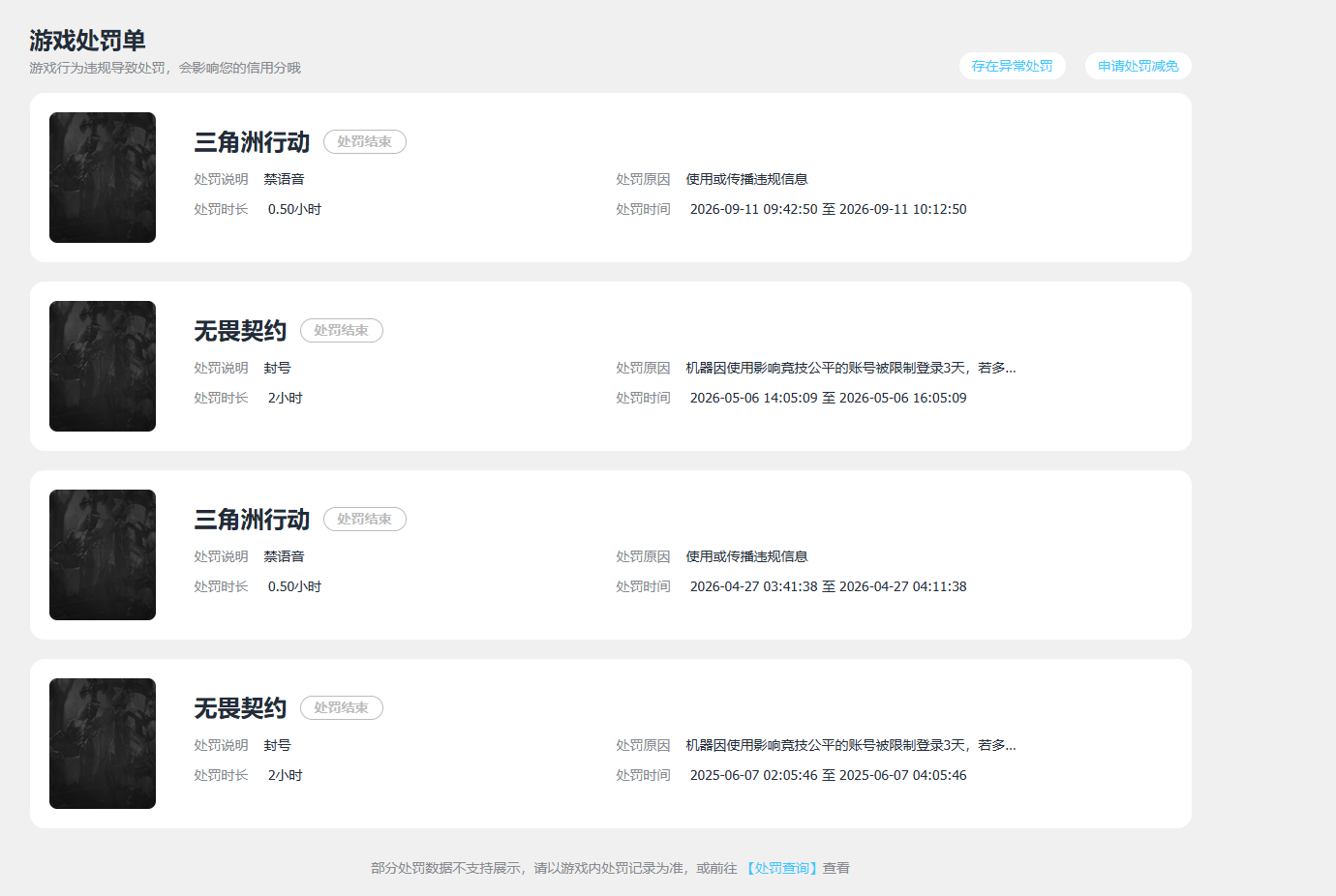1336x896 pixels.
Task: Click the time range 2026-09-11 09:42:50 至 10:12:50
Action: click(828, 209)
